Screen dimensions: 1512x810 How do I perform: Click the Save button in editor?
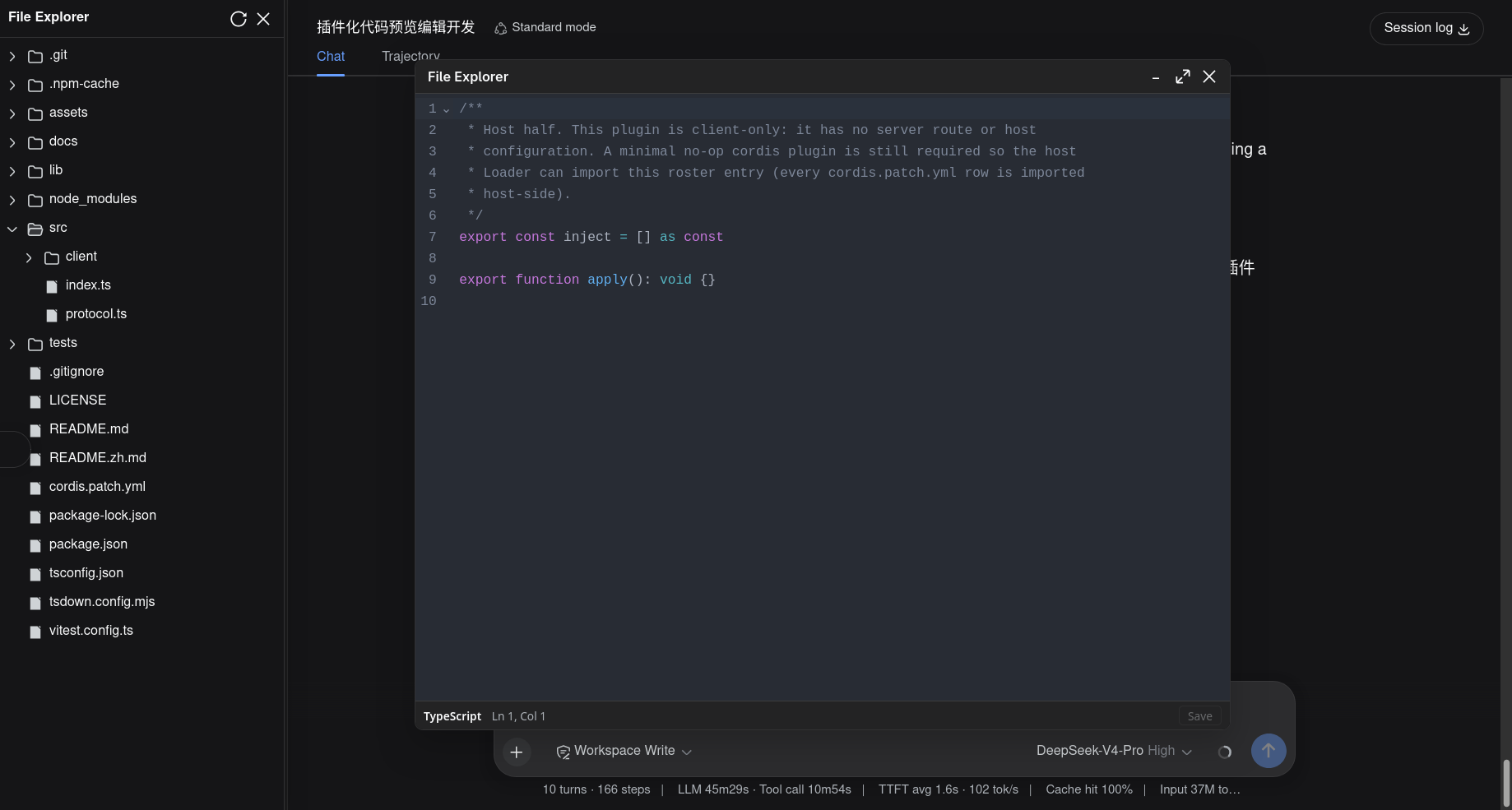coord(1200,716)
